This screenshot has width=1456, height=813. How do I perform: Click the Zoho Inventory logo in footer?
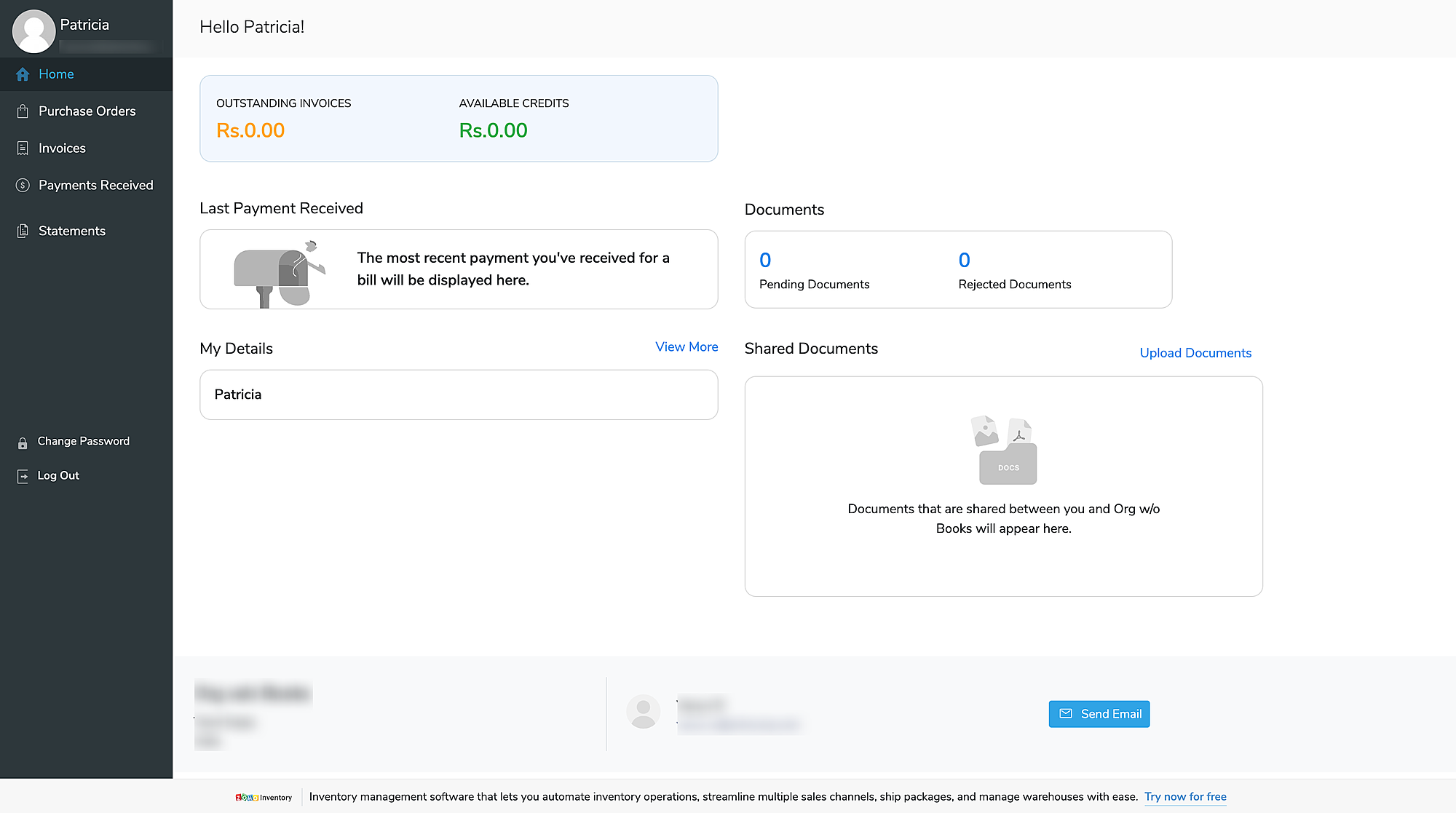click(263, 797)
